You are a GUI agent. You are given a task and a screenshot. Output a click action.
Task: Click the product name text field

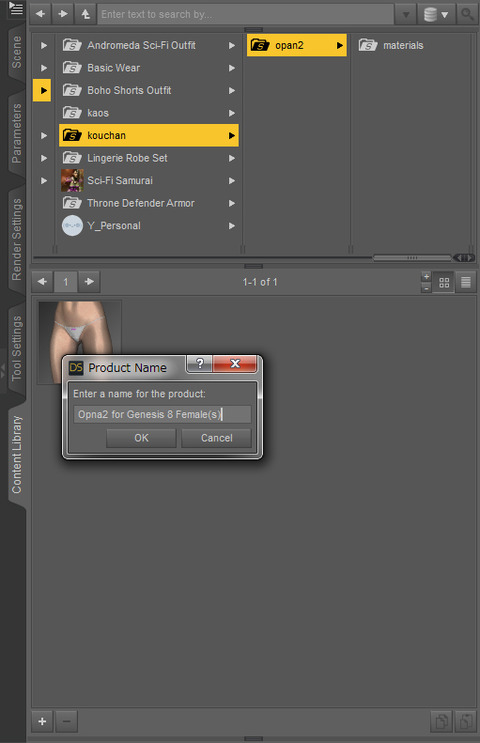coord(162,415)
